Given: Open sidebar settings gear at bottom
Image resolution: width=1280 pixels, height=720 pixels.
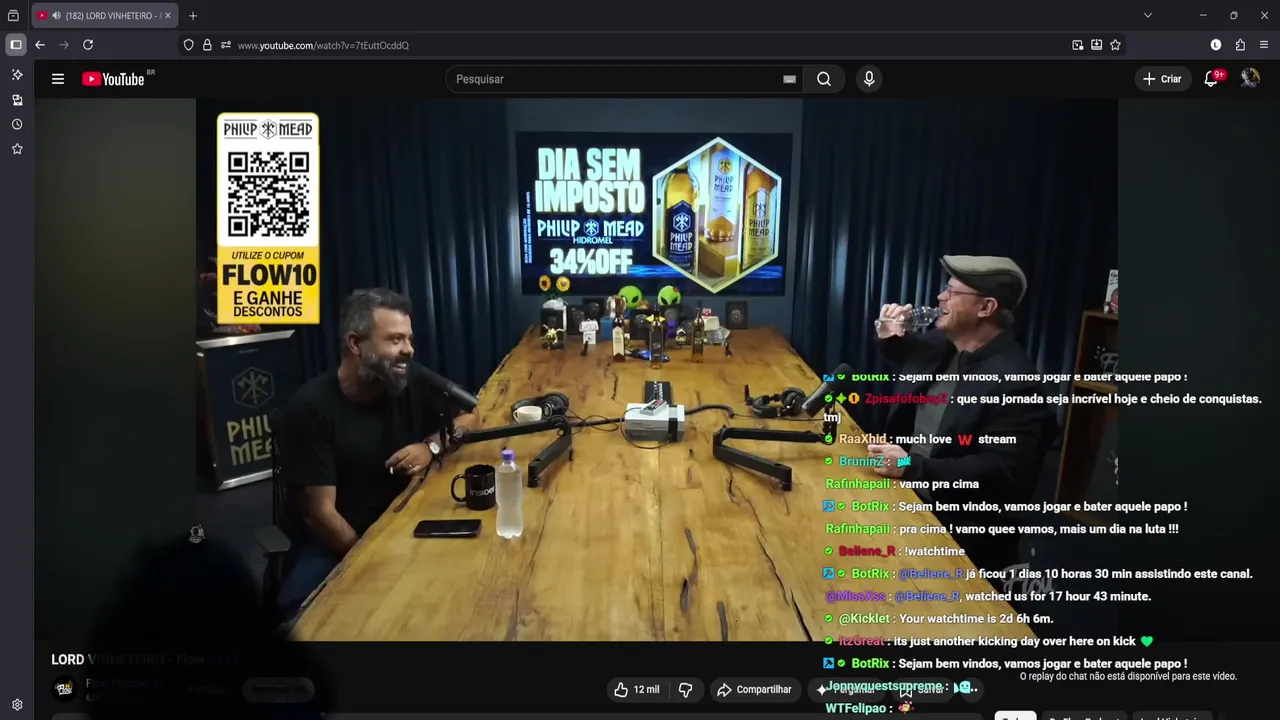Looking at the screenshot, I should point(17,705).
